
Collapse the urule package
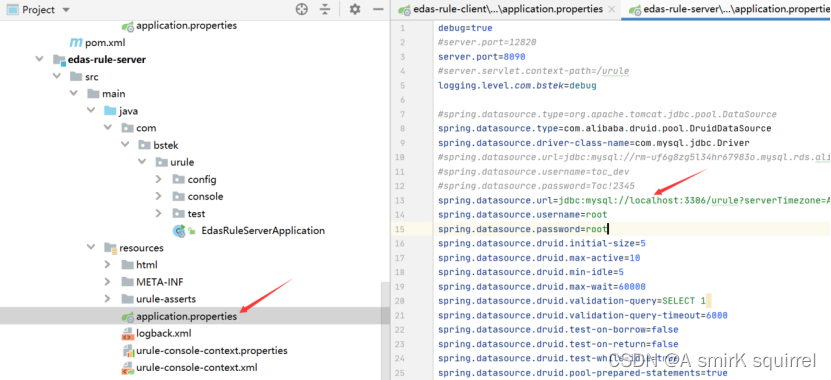click(142, 162)
